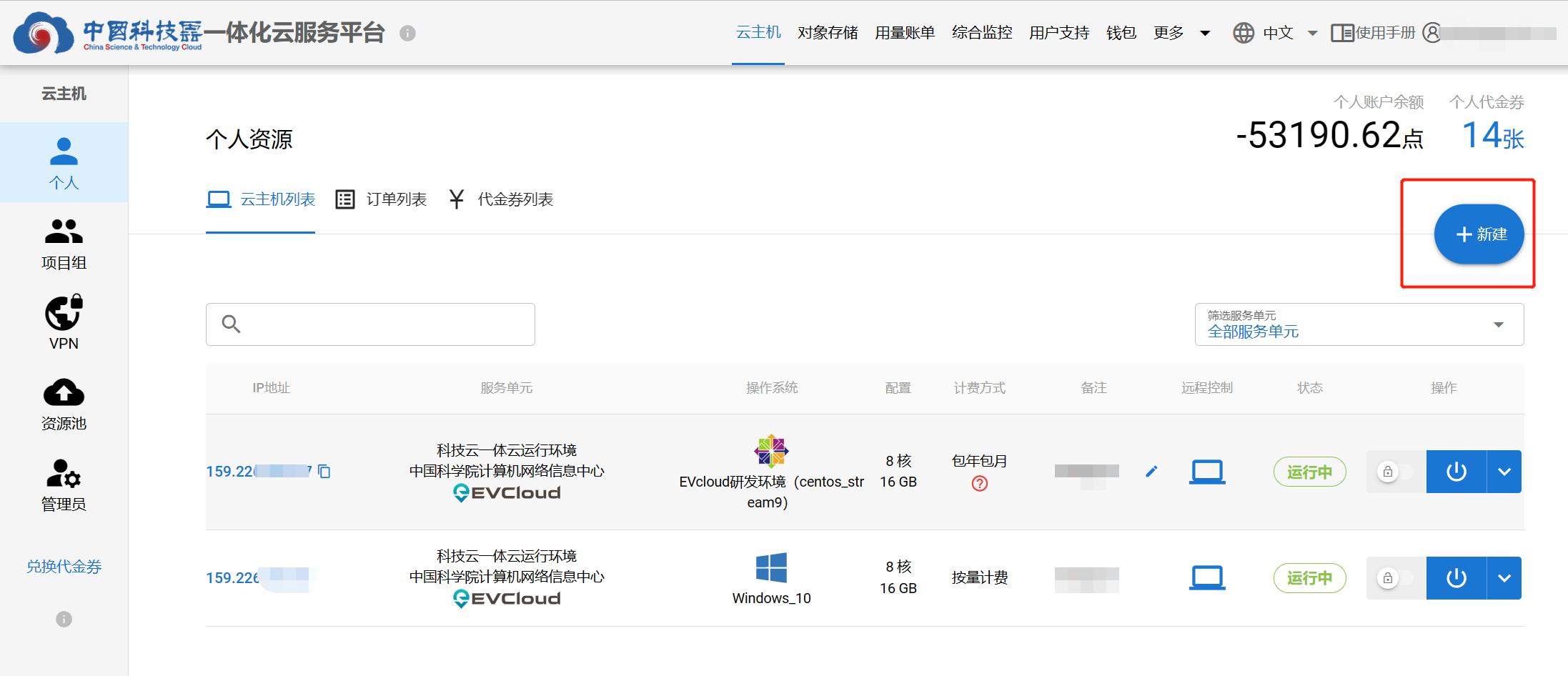
Task: Click the 远程控制 column header
Action: pos(1207,388)
